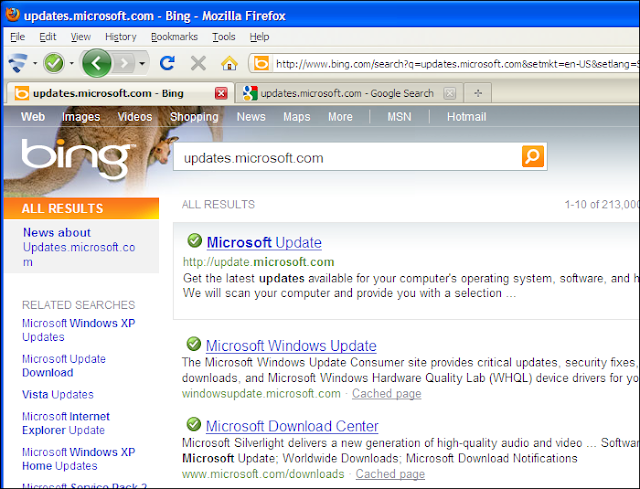Click the http://update.microsoft.com green URL
640x489 pixels.
click(258, 262)
